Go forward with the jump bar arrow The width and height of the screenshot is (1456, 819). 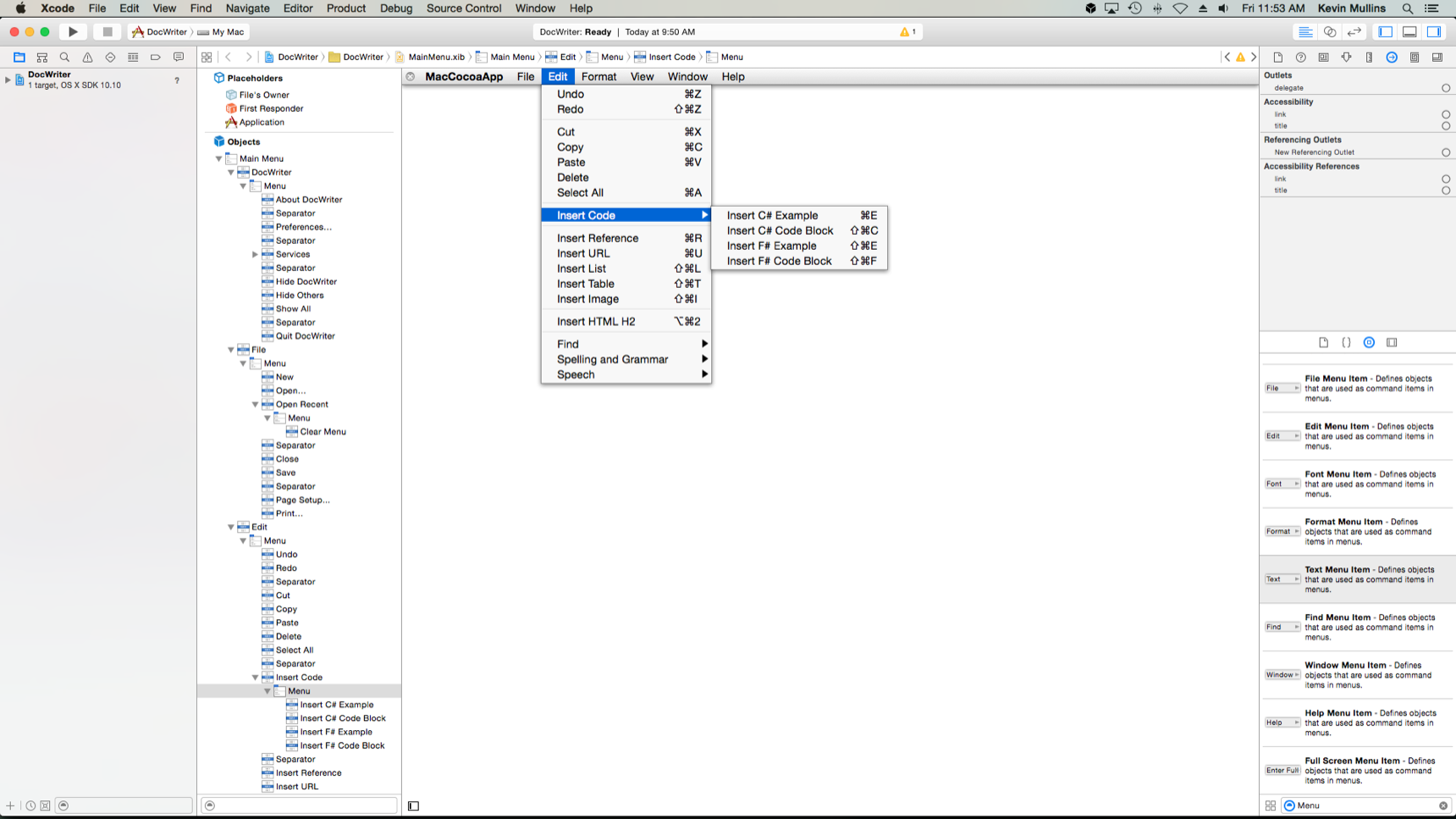point(248,57)
